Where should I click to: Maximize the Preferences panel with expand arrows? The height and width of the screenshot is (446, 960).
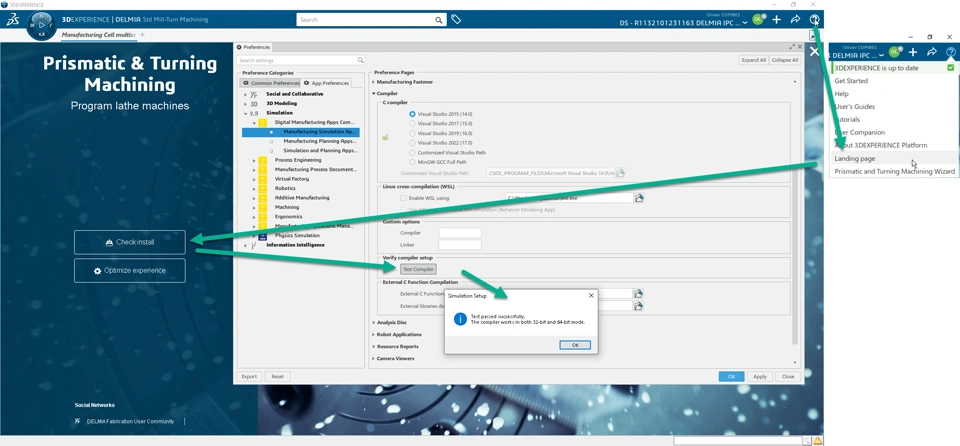(x=792, y=47)
